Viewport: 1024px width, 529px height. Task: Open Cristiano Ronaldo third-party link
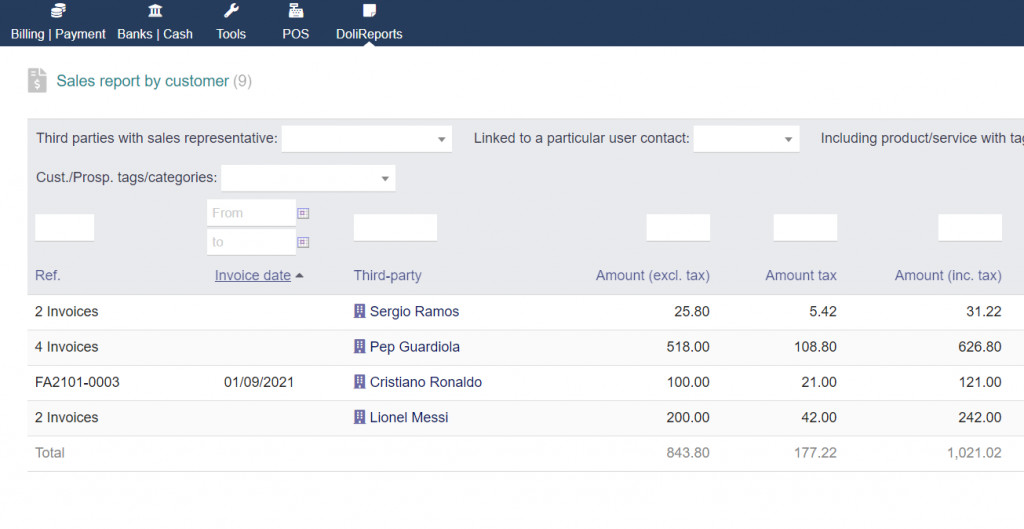click(x=425, y=382)
